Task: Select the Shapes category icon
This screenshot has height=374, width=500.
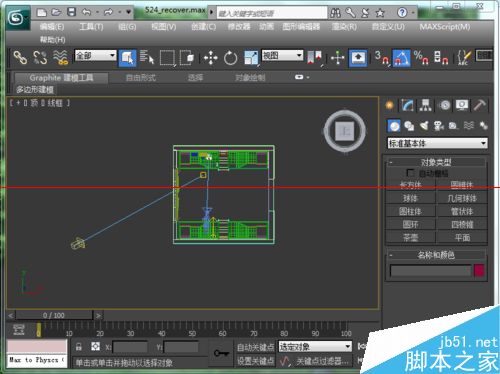Action: [x=409, y=126]
